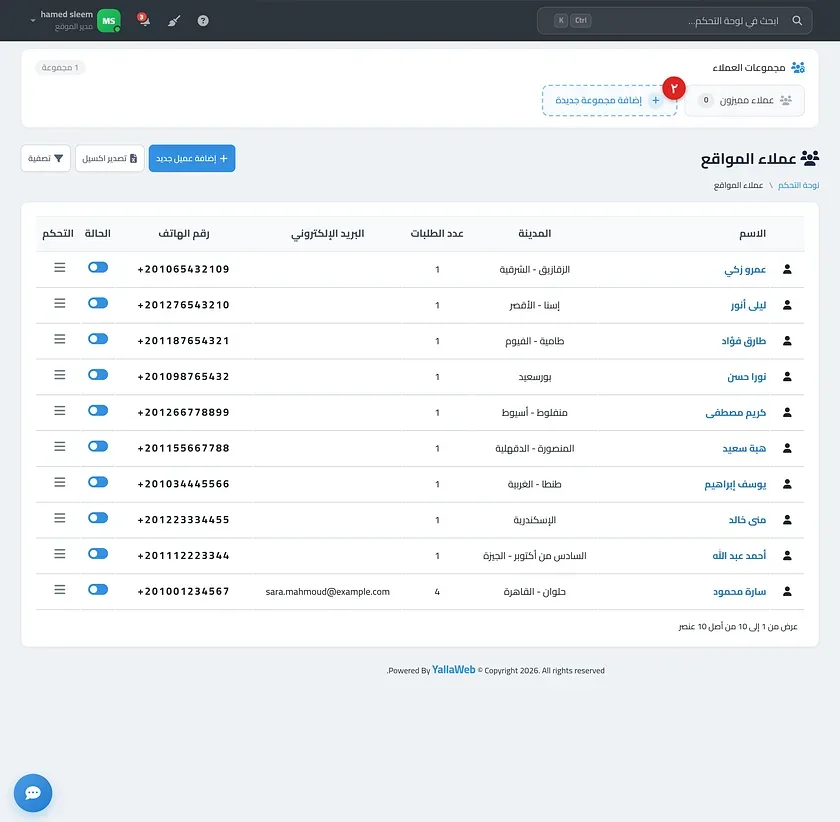Focus the dashboard search field

(x=674, y=21)
